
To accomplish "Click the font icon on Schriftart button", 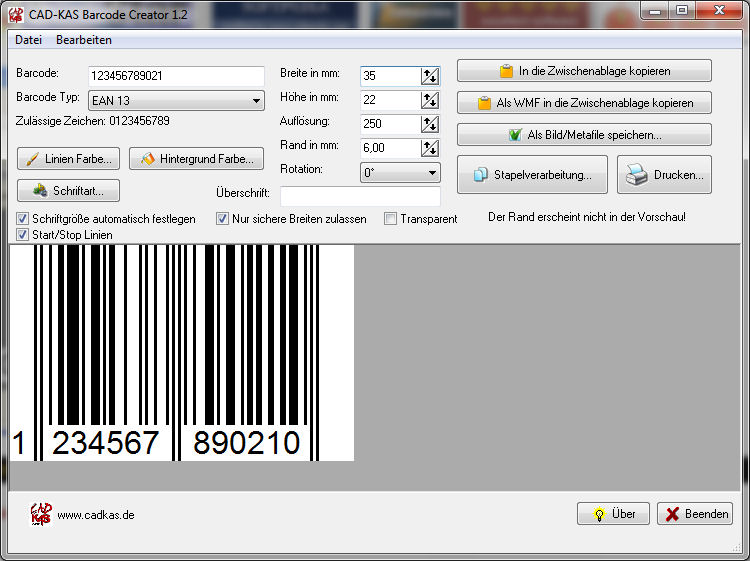I will click(x=40, y=190).
